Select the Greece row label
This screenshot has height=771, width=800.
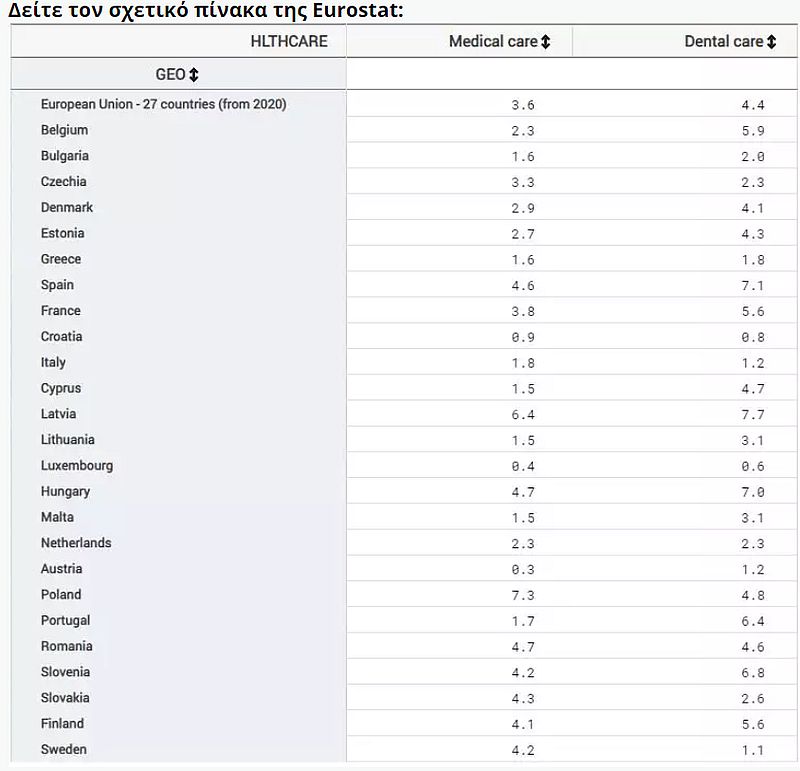[x=61, y=259]
